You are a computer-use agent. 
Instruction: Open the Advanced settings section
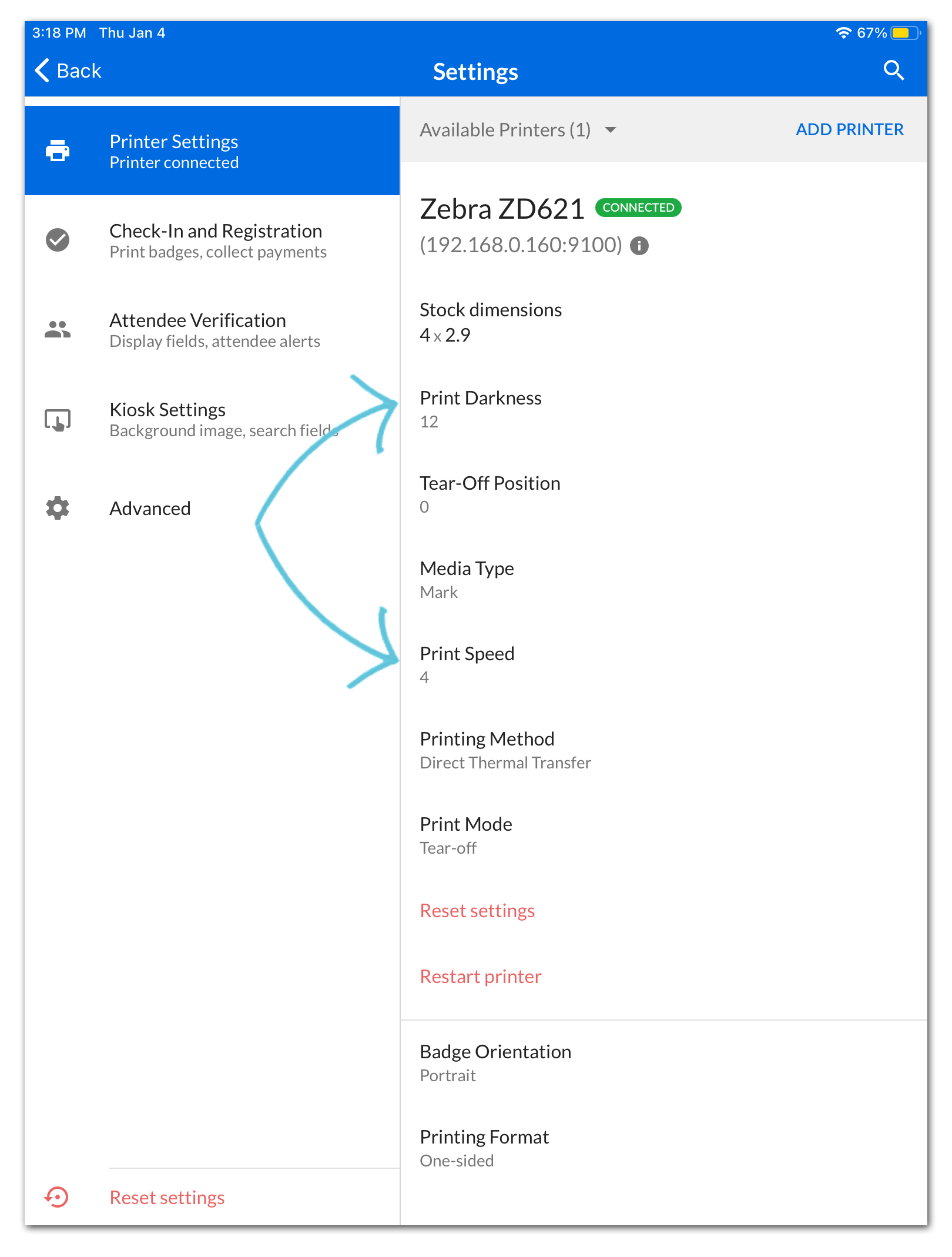[212, 508]
